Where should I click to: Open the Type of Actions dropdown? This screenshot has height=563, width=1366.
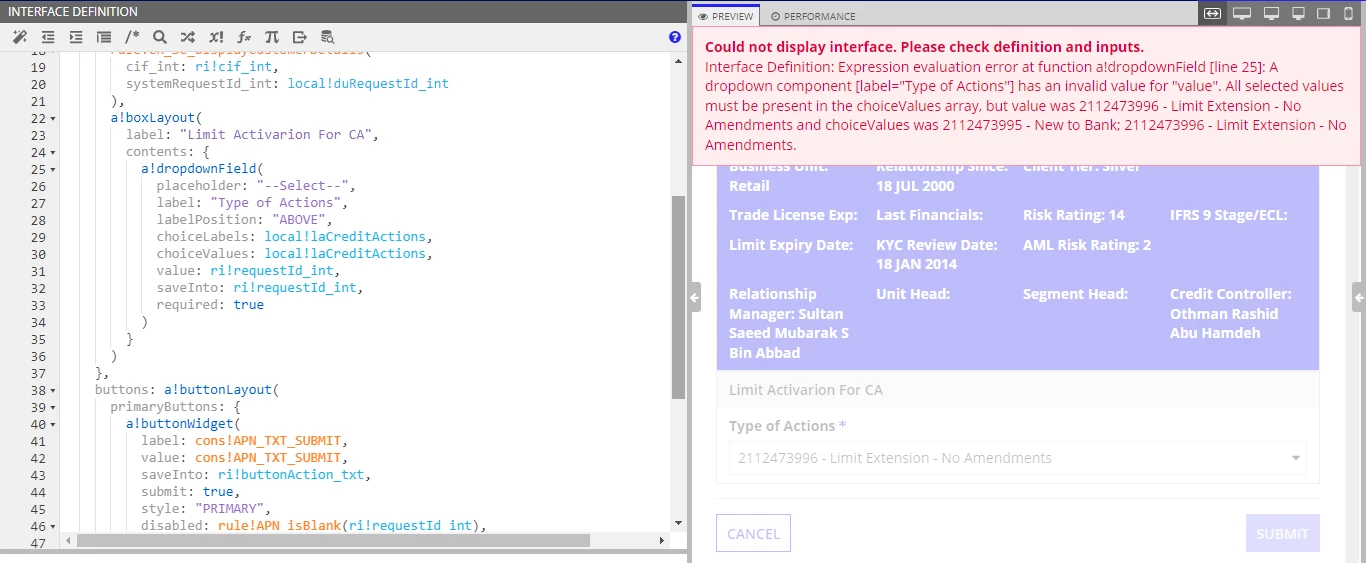[1017, 458]
